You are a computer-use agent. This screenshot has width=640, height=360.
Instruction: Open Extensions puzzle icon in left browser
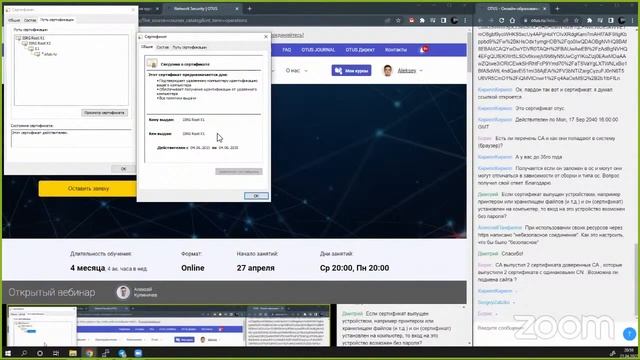[422, 20]
